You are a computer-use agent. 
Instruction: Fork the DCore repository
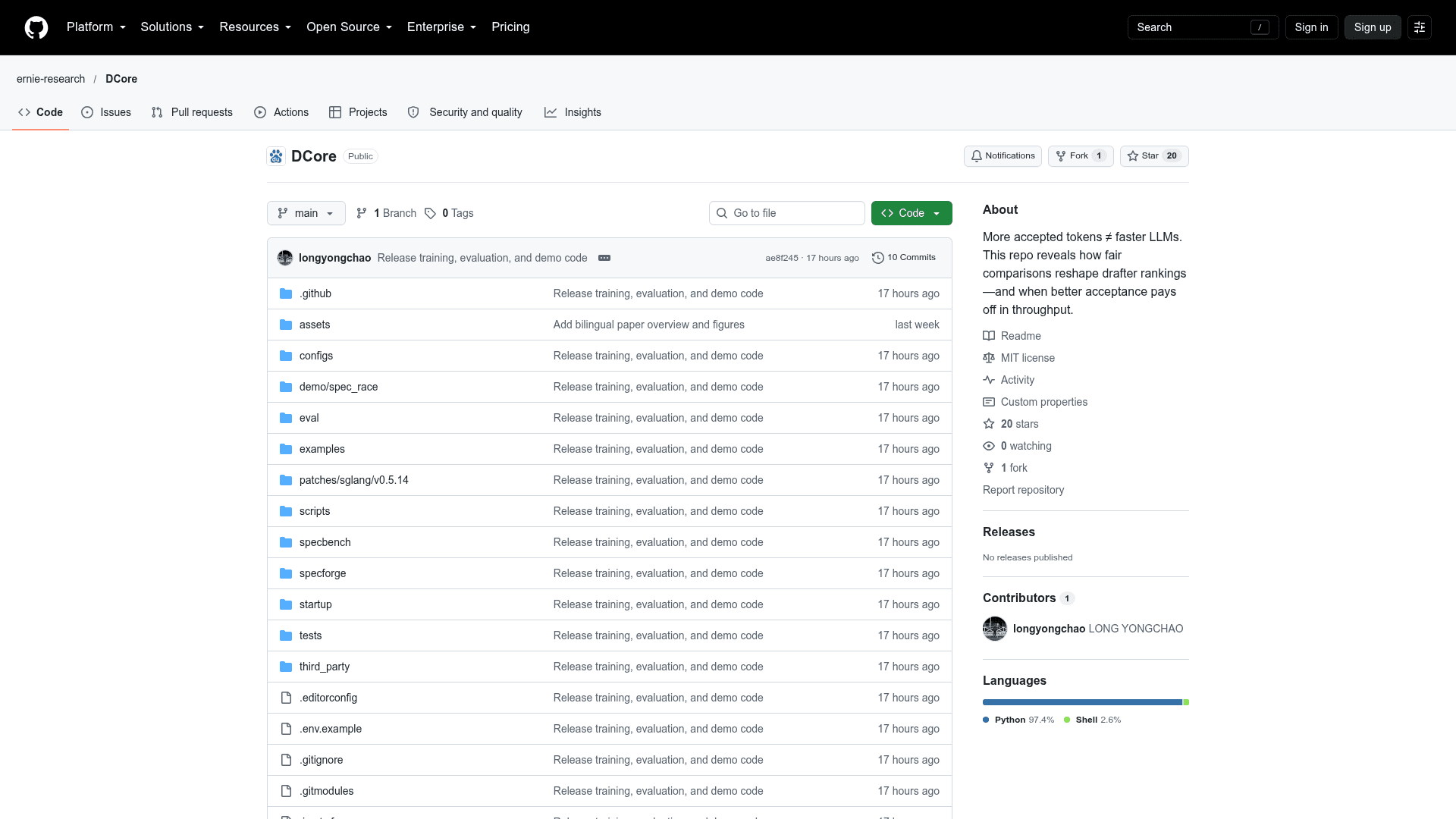coord(1081,156)
